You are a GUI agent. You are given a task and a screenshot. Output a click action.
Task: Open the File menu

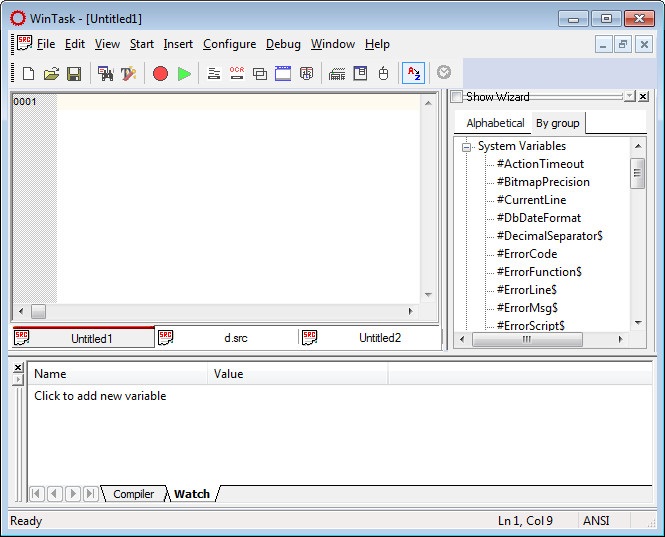pyautogui.click(x=46, y=44)
